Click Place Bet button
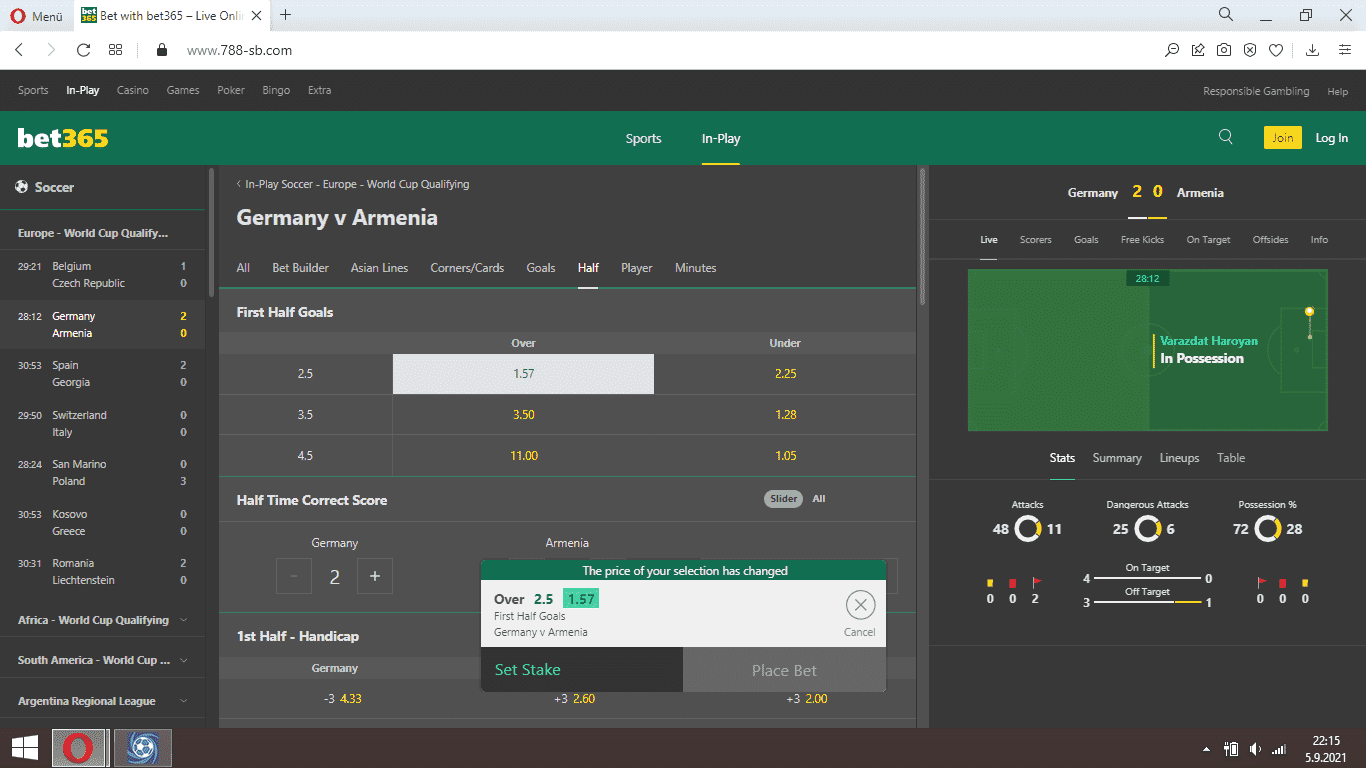1366x768 pixels. click(x=784, y=670)
